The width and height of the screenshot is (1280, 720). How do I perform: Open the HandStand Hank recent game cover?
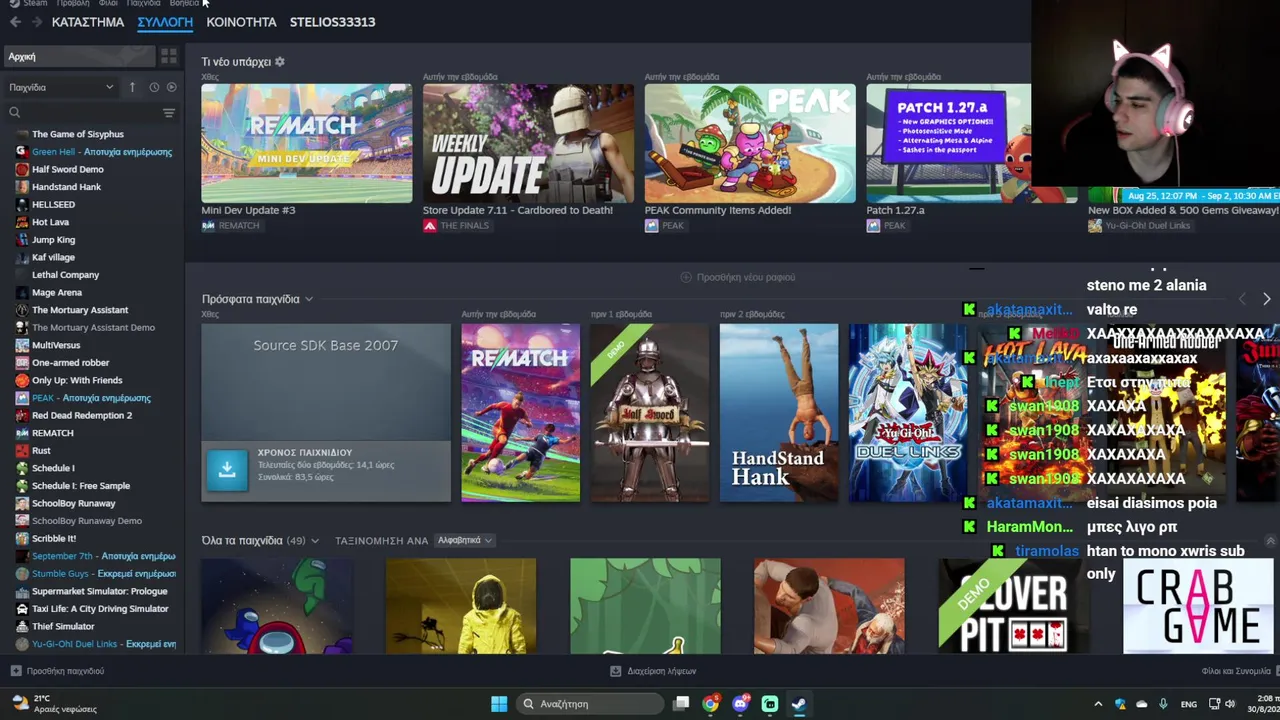[x=778, y=413]
